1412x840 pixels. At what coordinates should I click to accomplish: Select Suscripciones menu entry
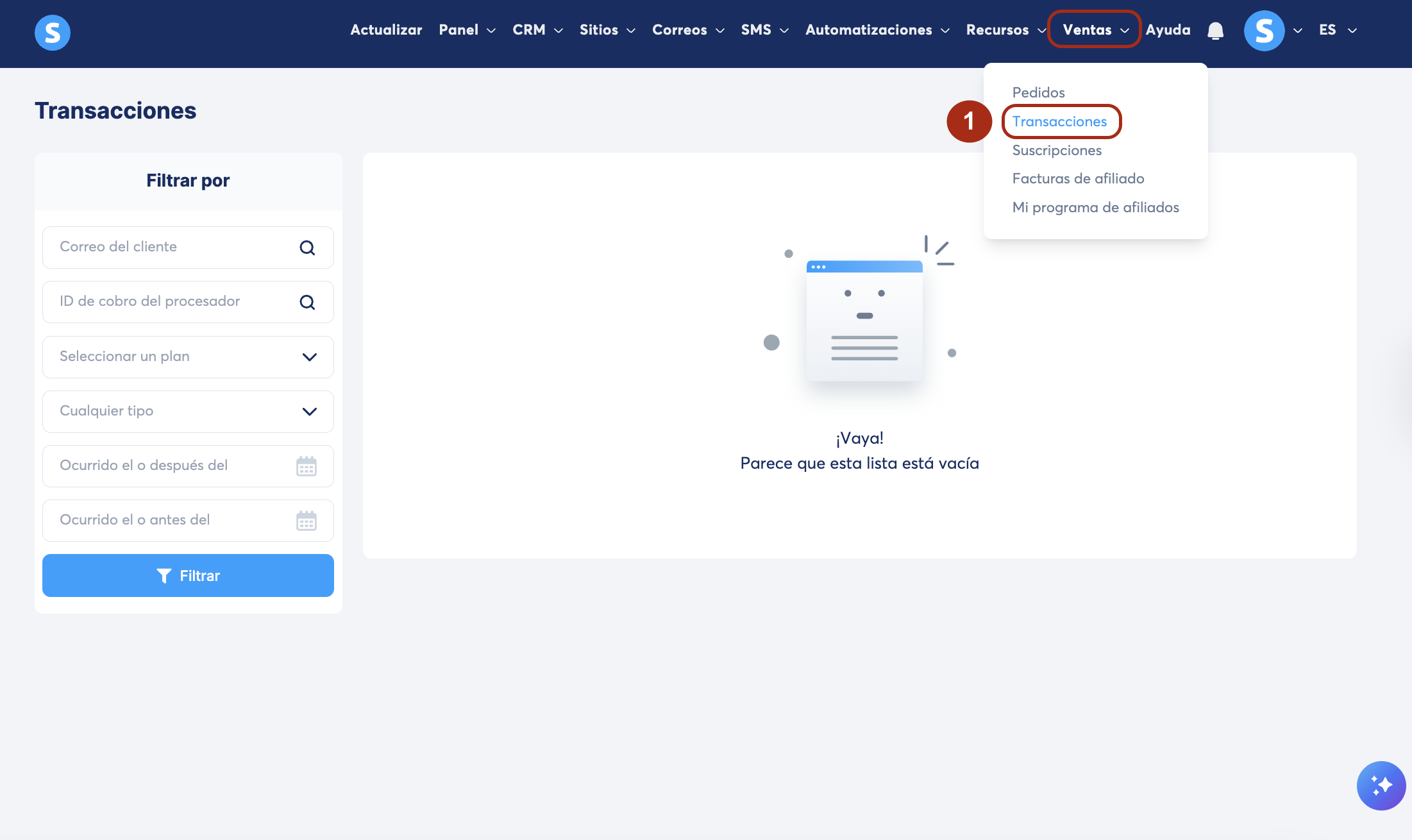pos(1057,150)
